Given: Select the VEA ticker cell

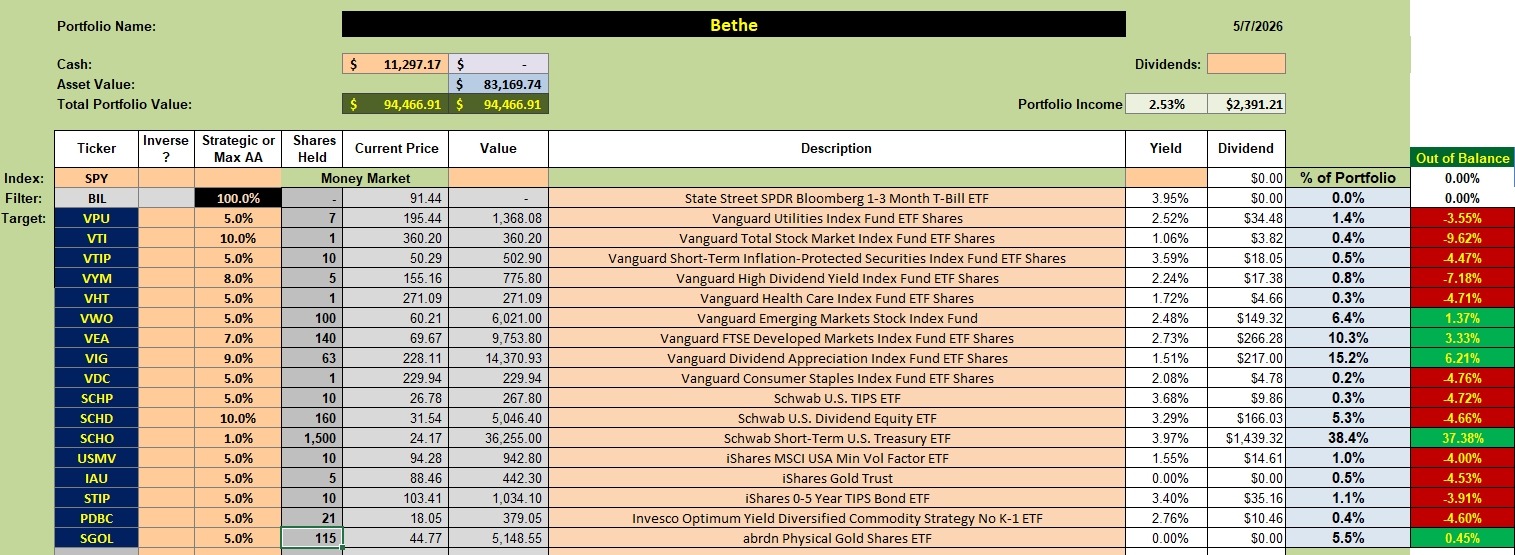Looking at the screenshot, I should pos(97,338).
